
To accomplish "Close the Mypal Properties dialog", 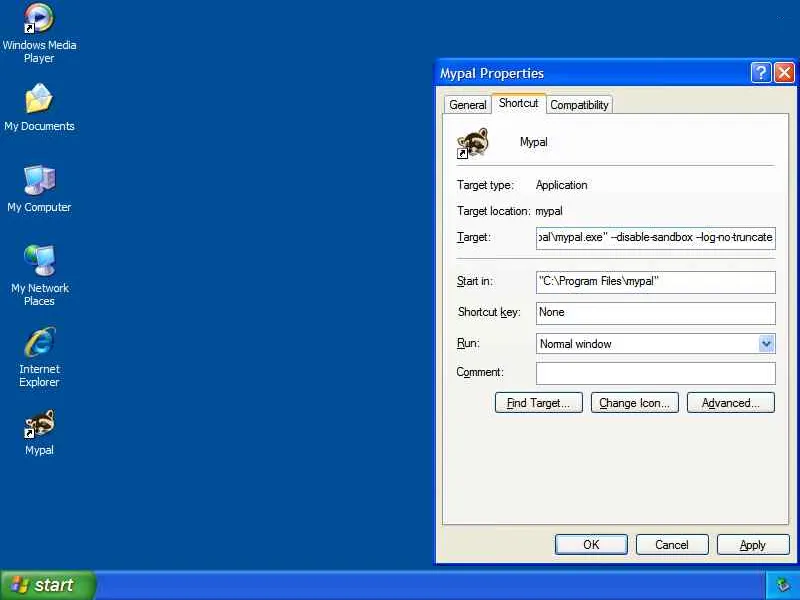I will (784, 73).
